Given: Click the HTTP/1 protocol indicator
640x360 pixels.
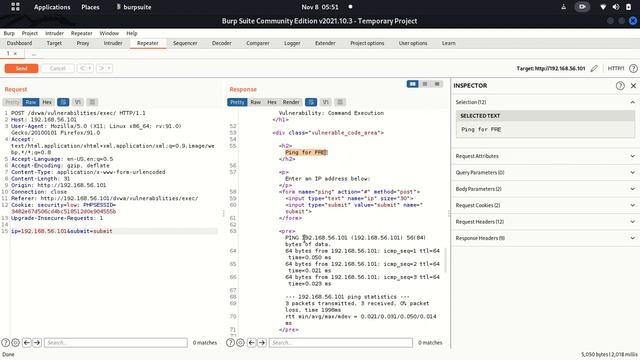Looking at the screenshot, I should tap(616, 68).
